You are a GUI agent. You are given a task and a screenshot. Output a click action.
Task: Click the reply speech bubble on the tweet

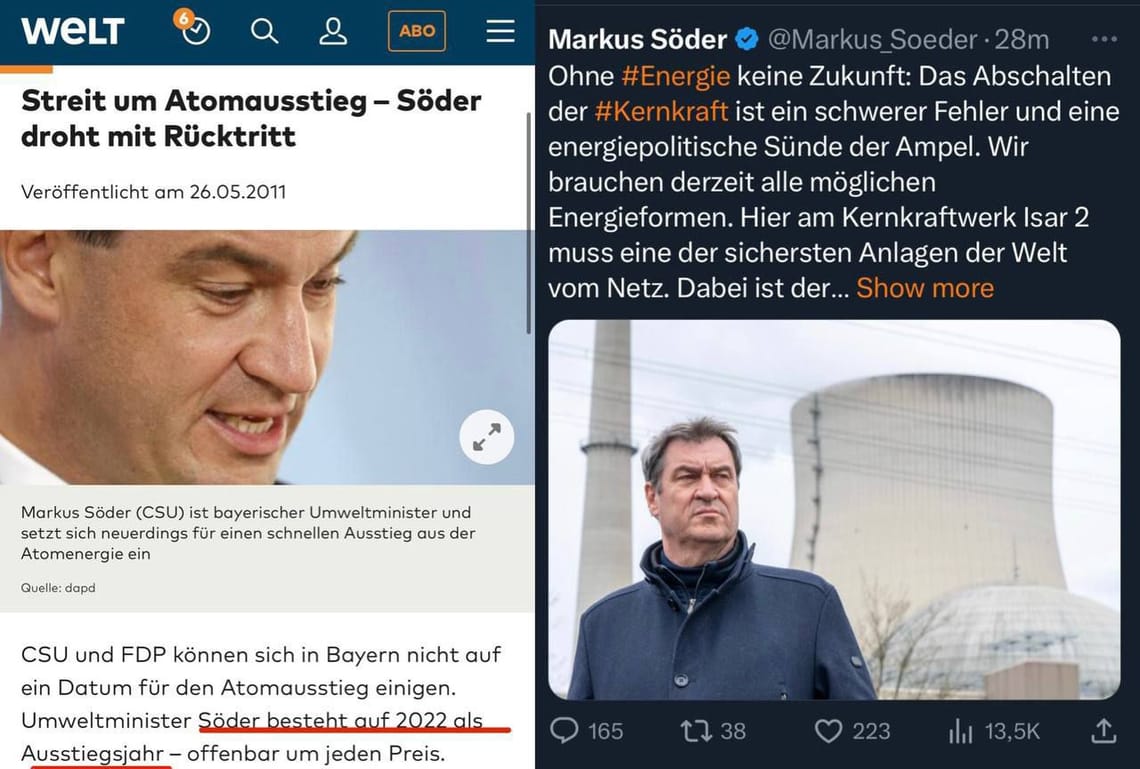click(x=568, y=731)
